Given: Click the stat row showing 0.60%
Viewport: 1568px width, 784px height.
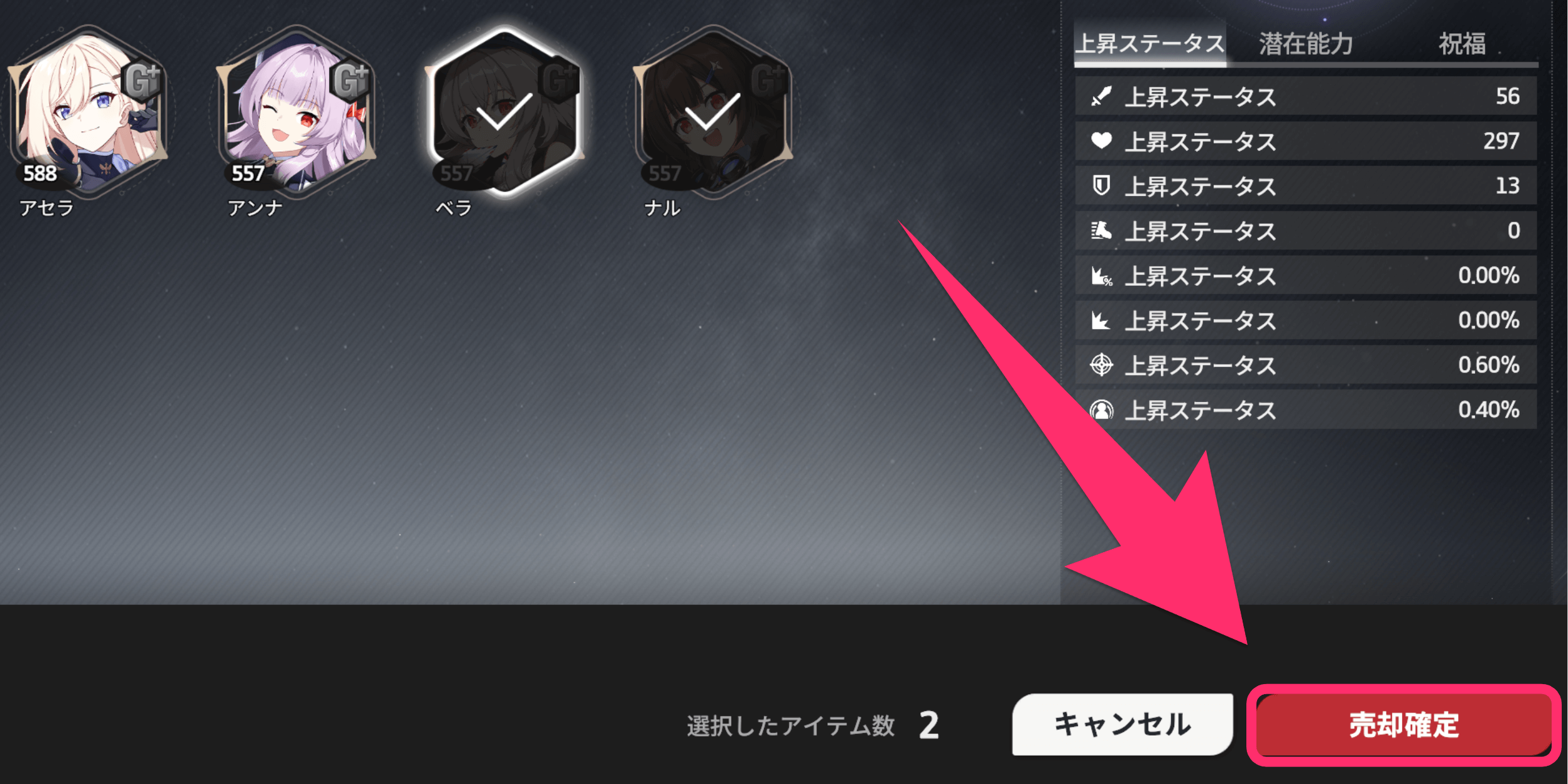Looking at the screenshot, I should click(x=1306, y=364).
